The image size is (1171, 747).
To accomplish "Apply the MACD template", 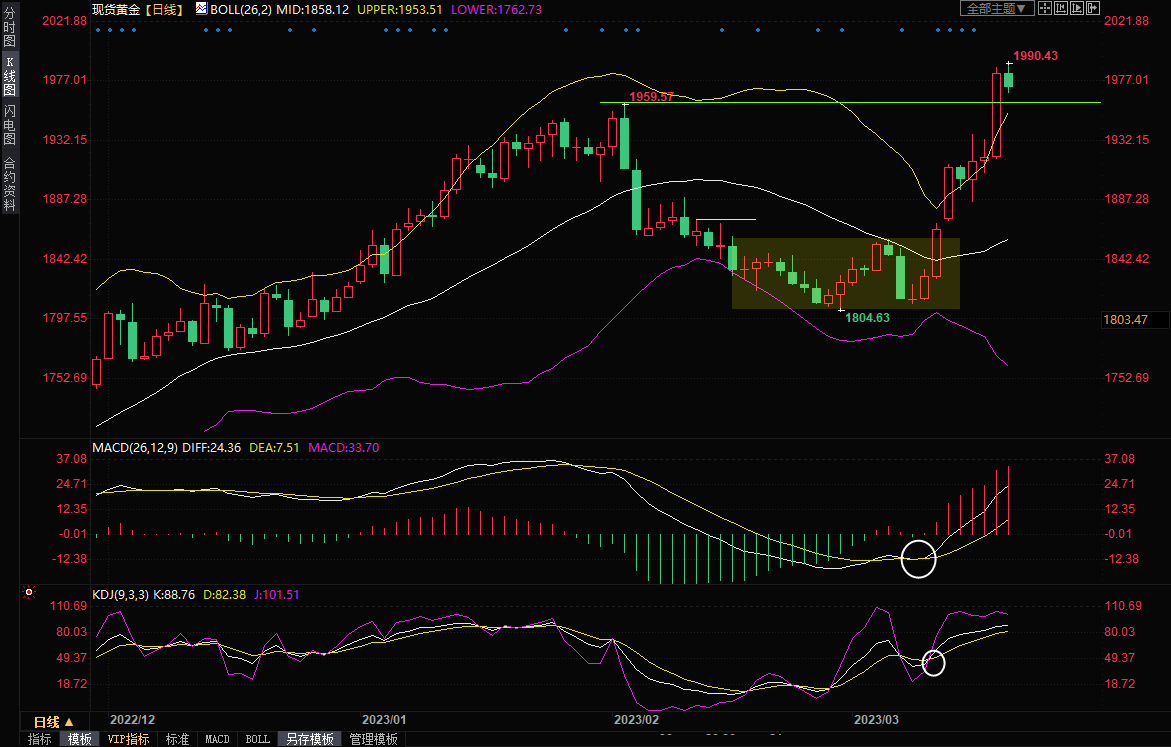I will coord(217,739).
